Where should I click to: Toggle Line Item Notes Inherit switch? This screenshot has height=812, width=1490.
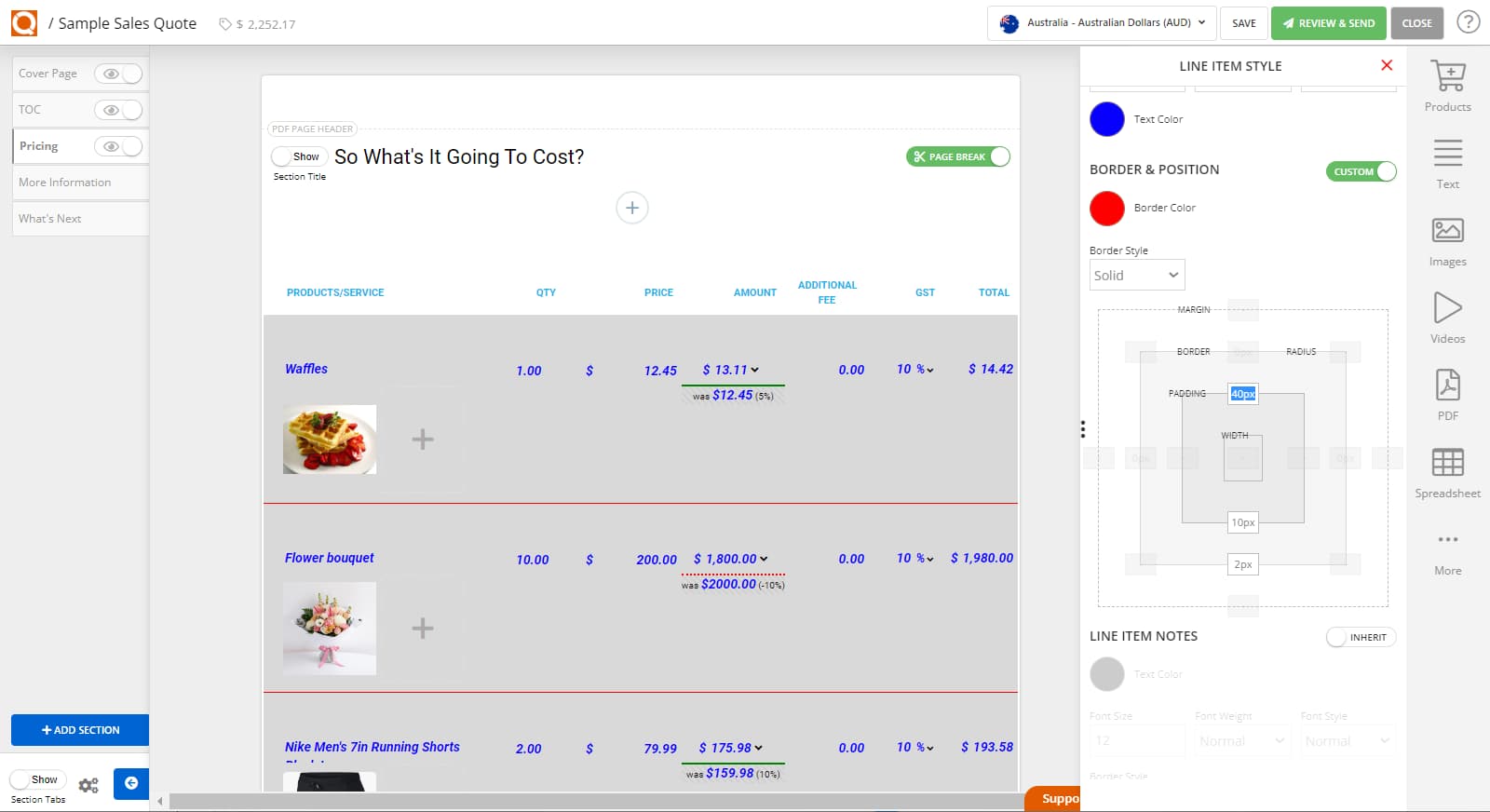click(1361, 637)
